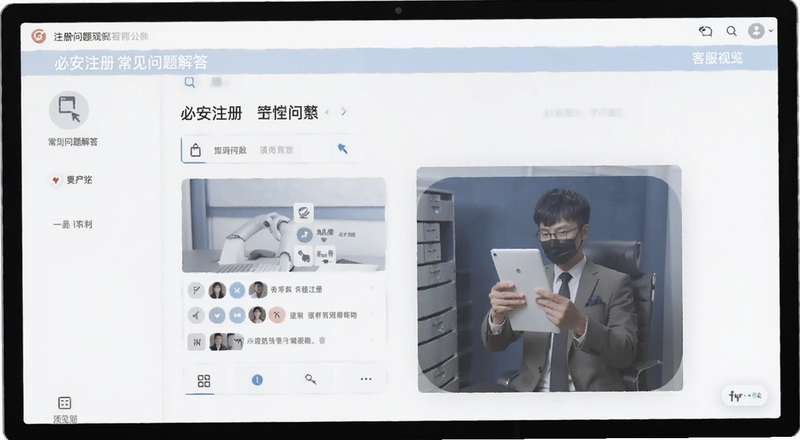Image resolution: width=800 pixels, height=440 pixels.
Task: Click the floating badge in bottom-right corner
Action: pyautogui.click(x=745, y=396)
